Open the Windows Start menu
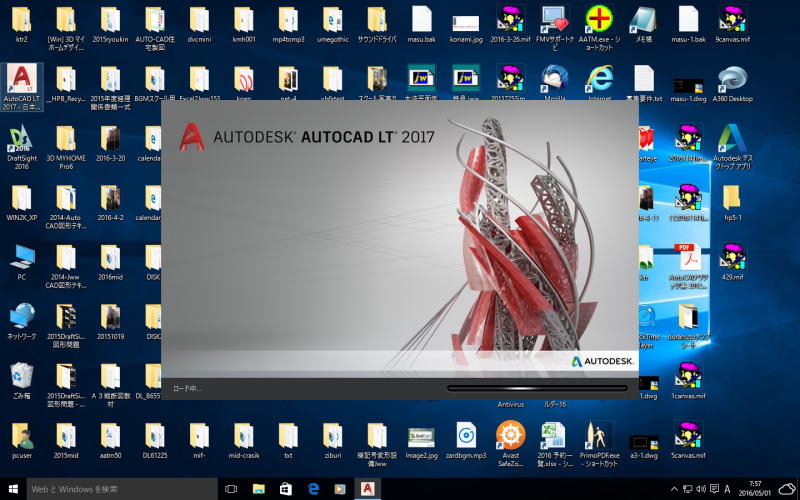800x500 pixels. point(13,489)
